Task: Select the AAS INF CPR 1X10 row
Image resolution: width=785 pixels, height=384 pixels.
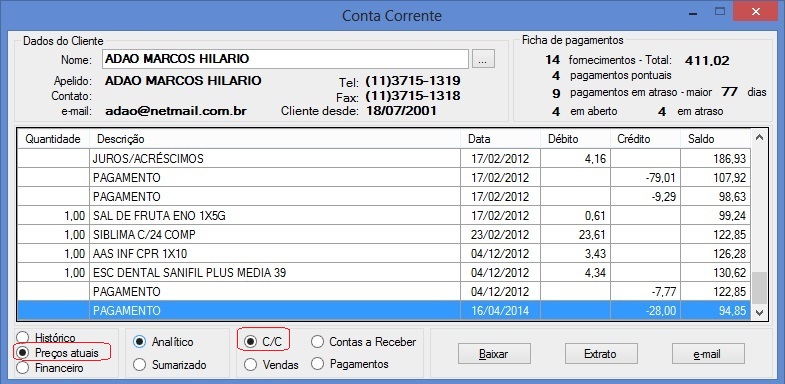Action: coord(384,253)
